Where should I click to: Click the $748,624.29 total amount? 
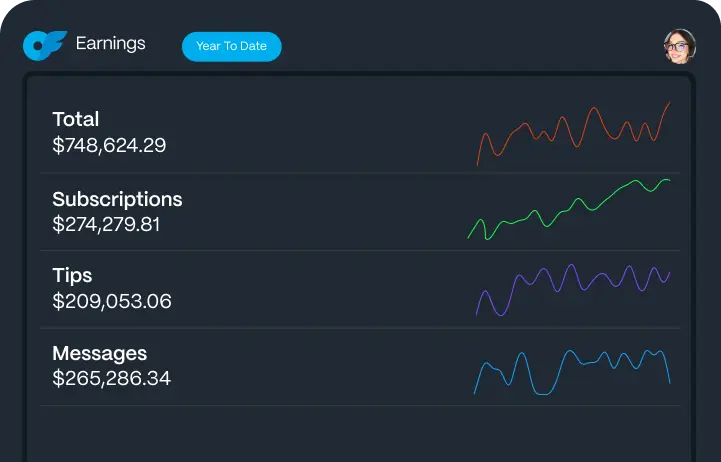tap(109, 146)
